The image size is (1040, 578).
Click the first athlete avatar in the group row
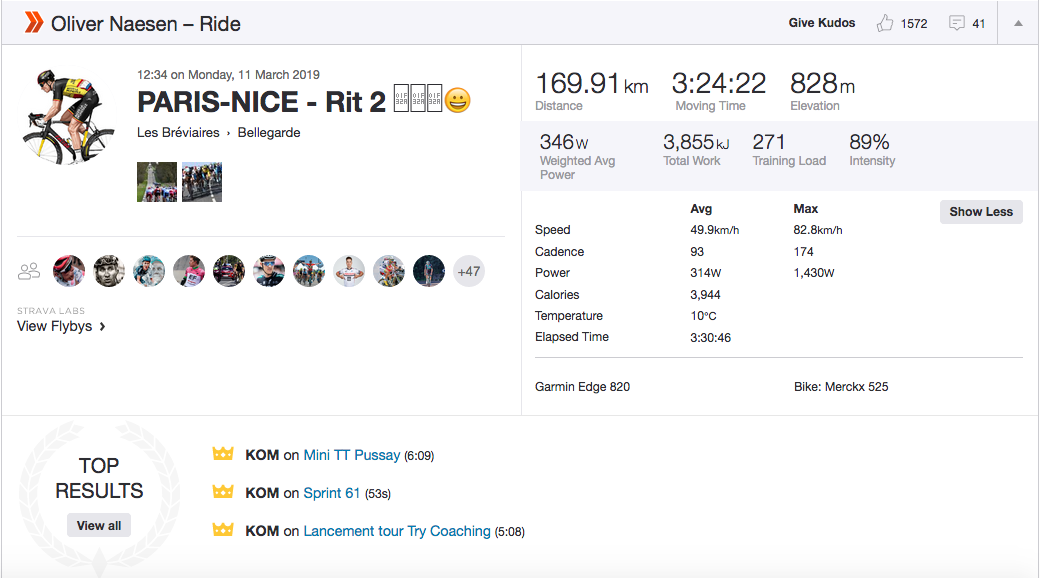click(x=69, y=271)
